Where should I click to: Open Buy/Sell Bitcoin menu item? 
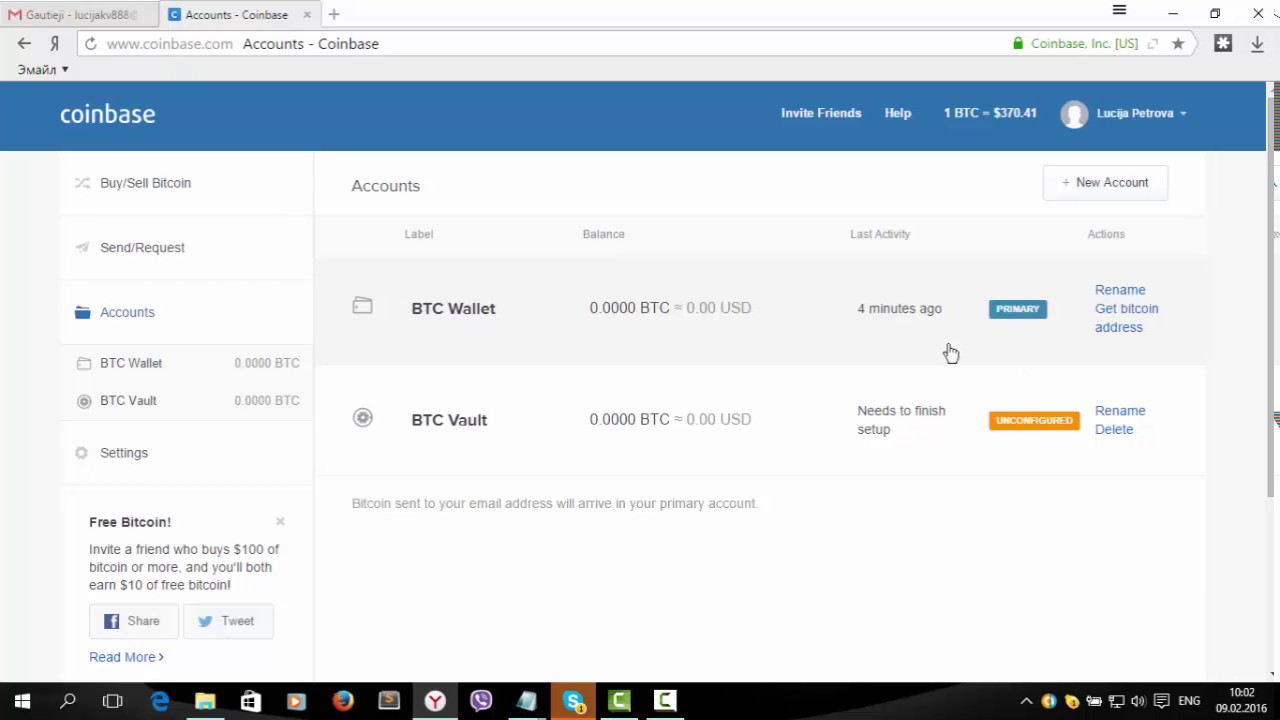[145, 183]
